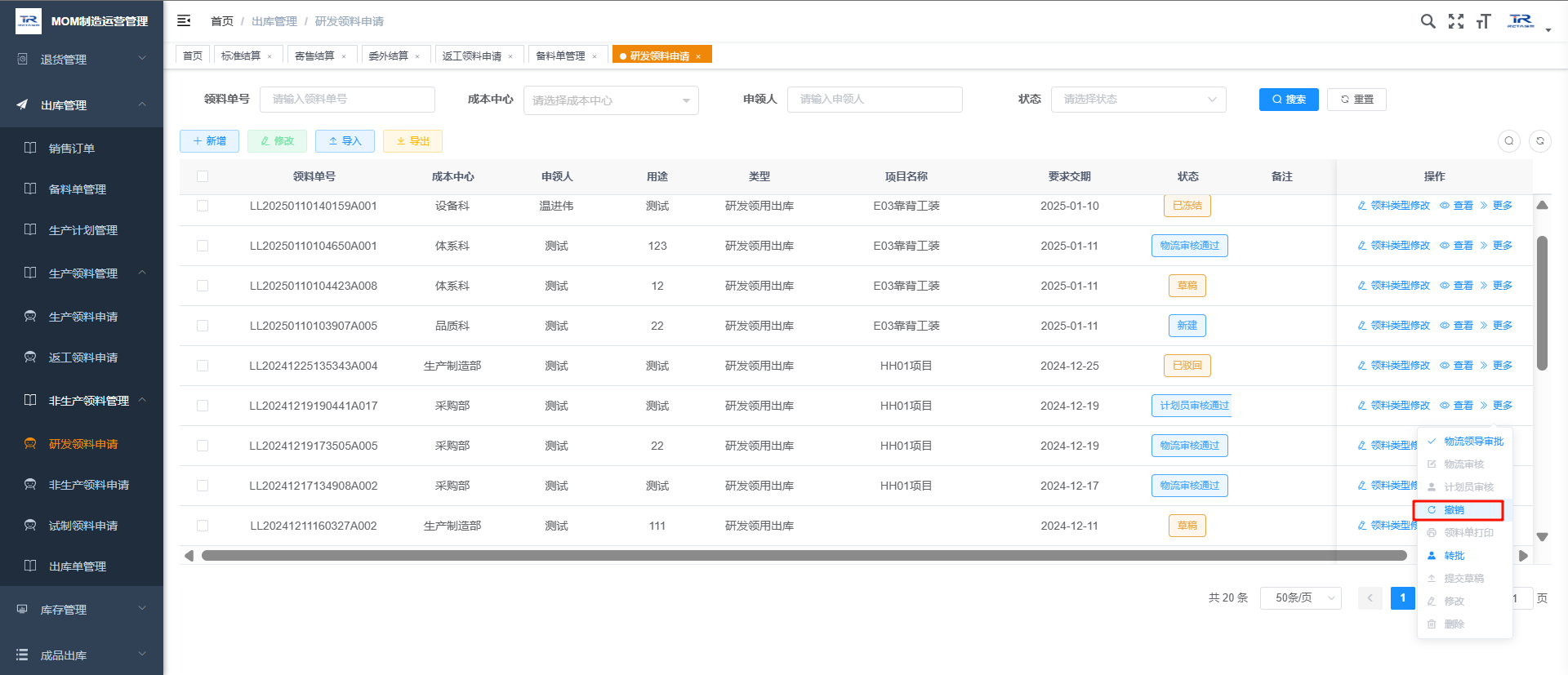Screen dimensions: 1568x675
Task: Choose 转批 in the more menu
Action: 1465,556
